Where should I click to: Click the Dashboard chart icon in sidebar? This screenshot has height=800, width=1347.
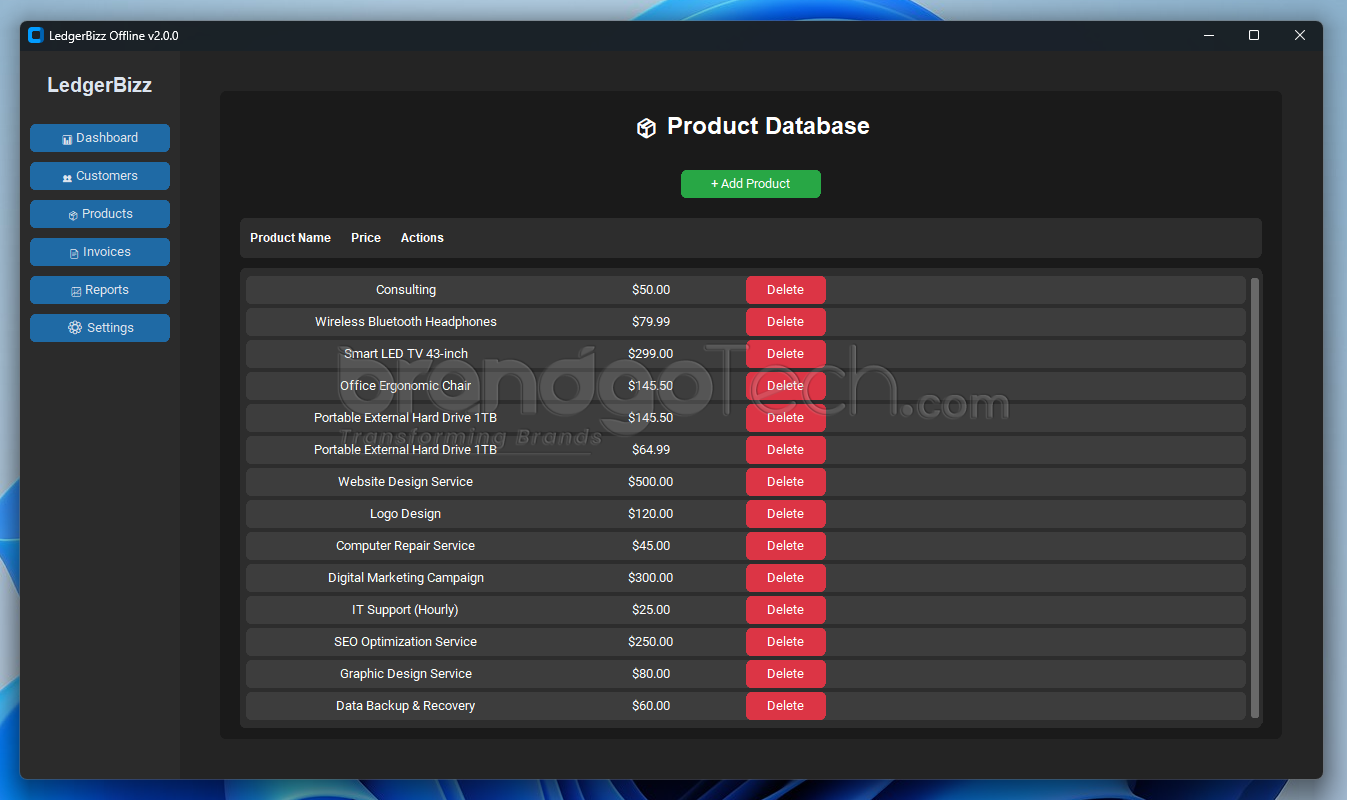point(67,139)
